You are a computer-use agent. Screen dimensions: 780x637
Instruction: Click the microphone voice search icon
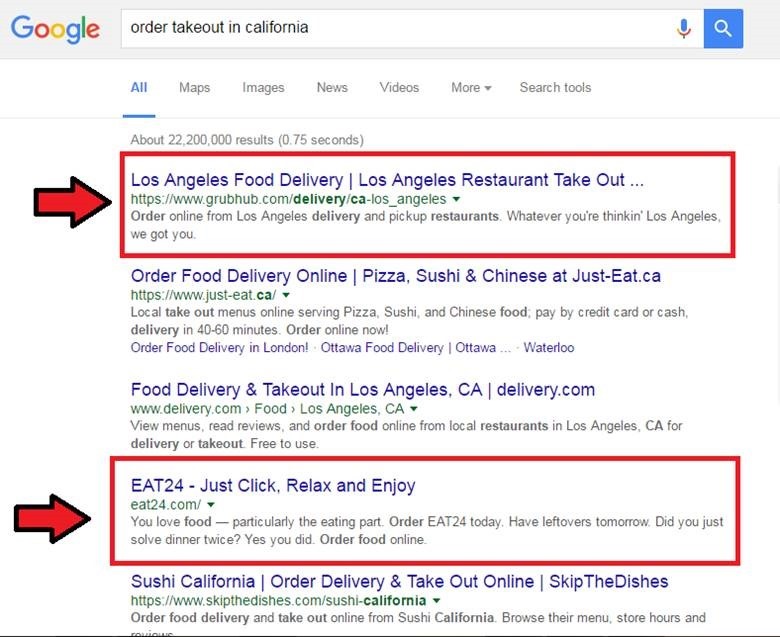coord(684,28)
